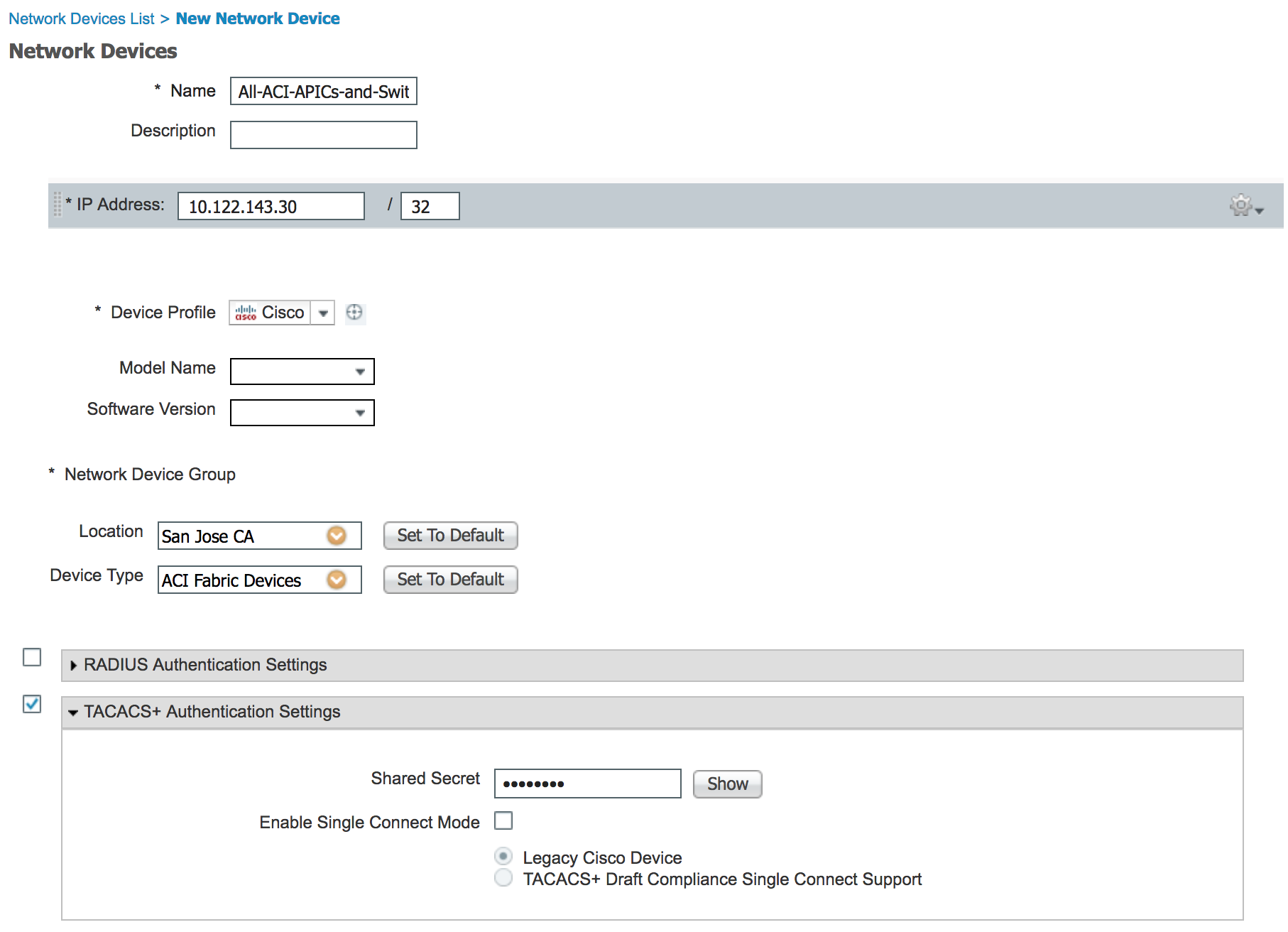
Task: Click the drag handle left of IP Address
Action: pyautogui.click(x=58, y=205)
